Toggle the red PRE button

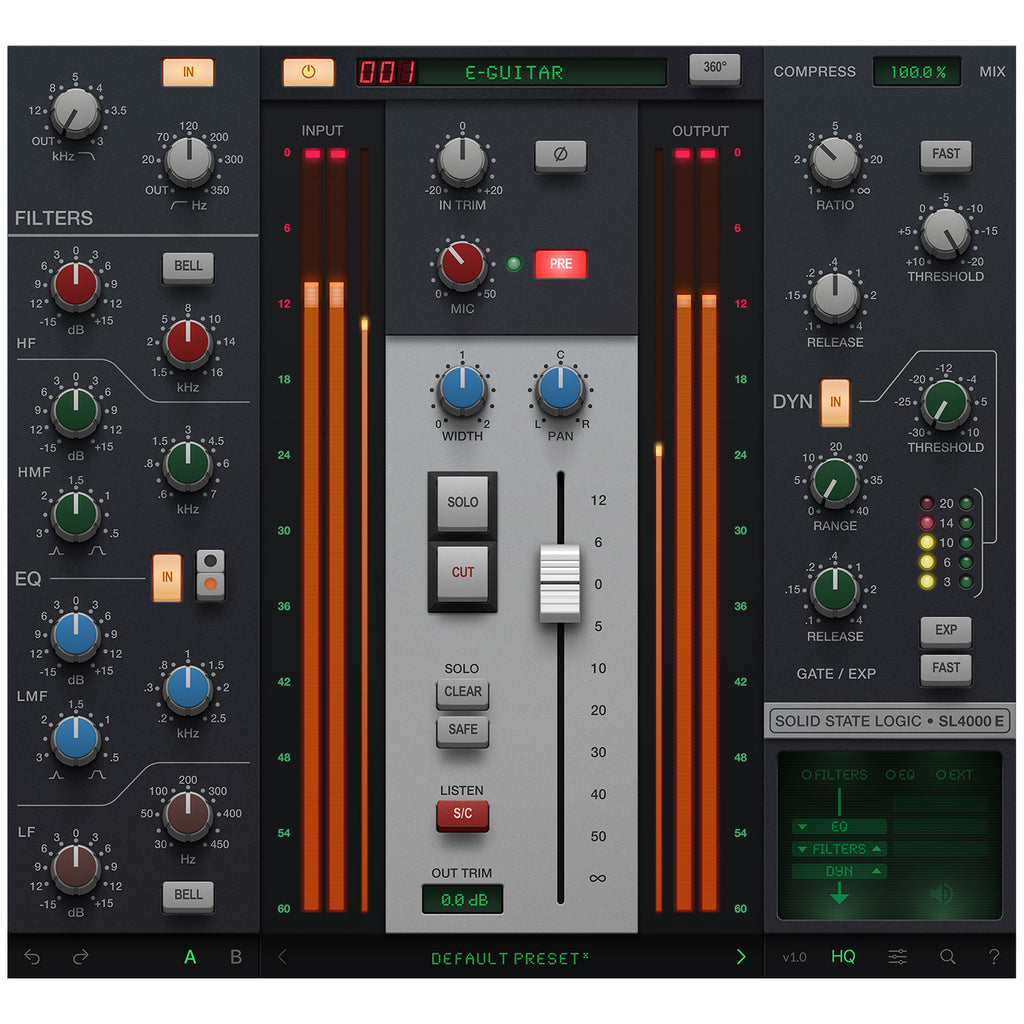560,264
